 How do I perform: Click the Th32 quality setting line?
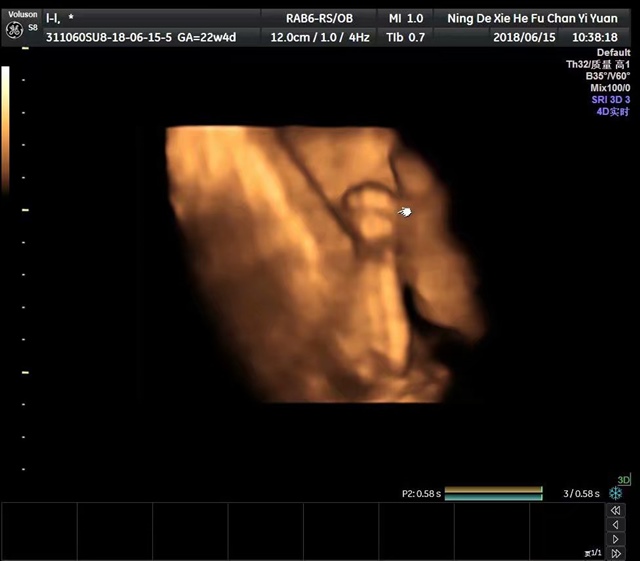click(598, 64)
